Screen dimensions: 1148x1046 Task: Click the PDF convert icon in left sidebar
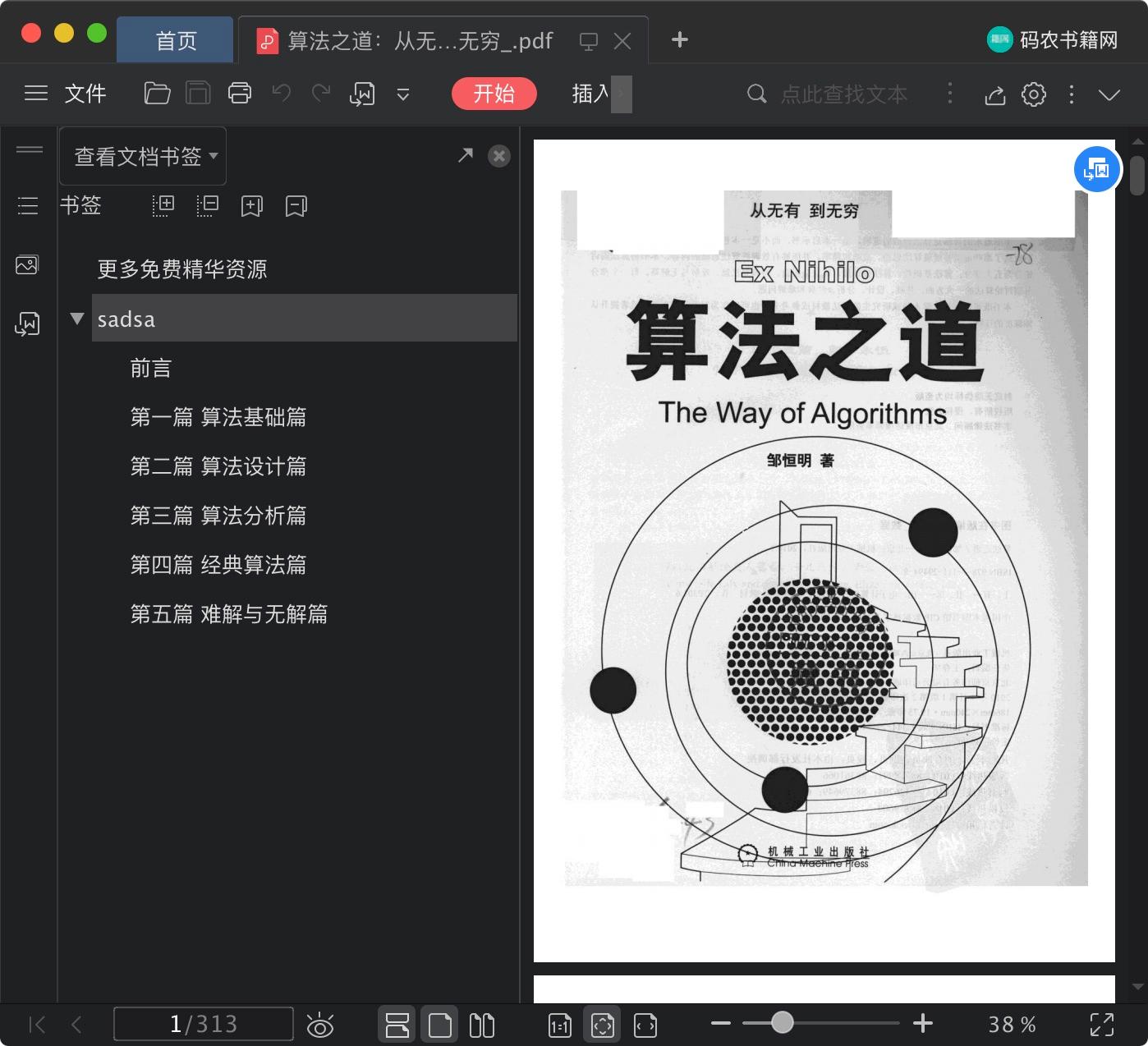27,324
